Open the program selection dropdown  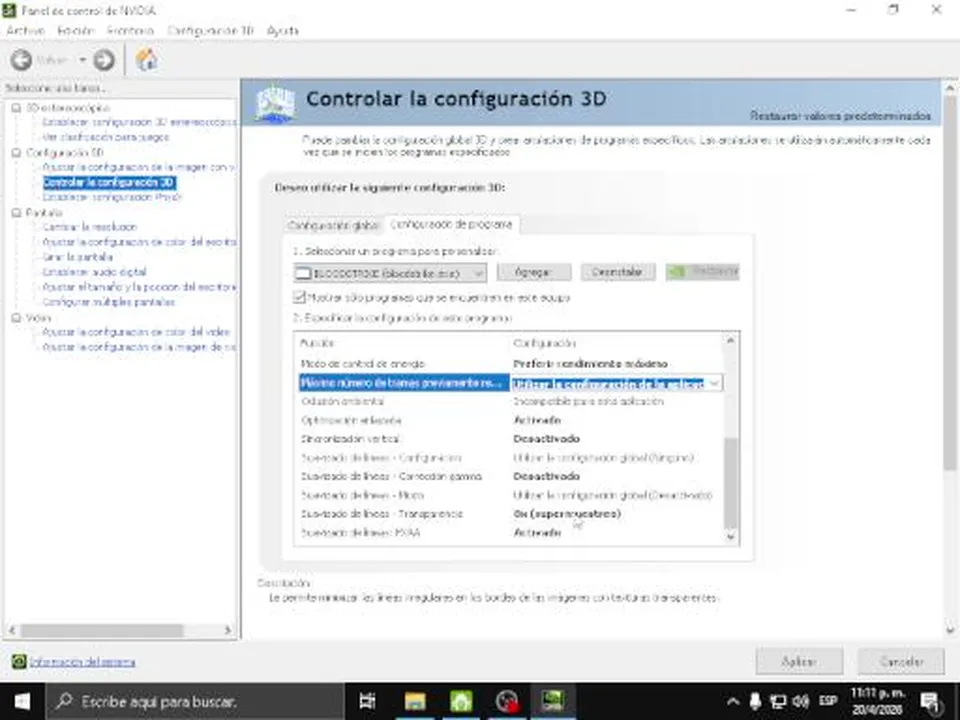[390, 273]
